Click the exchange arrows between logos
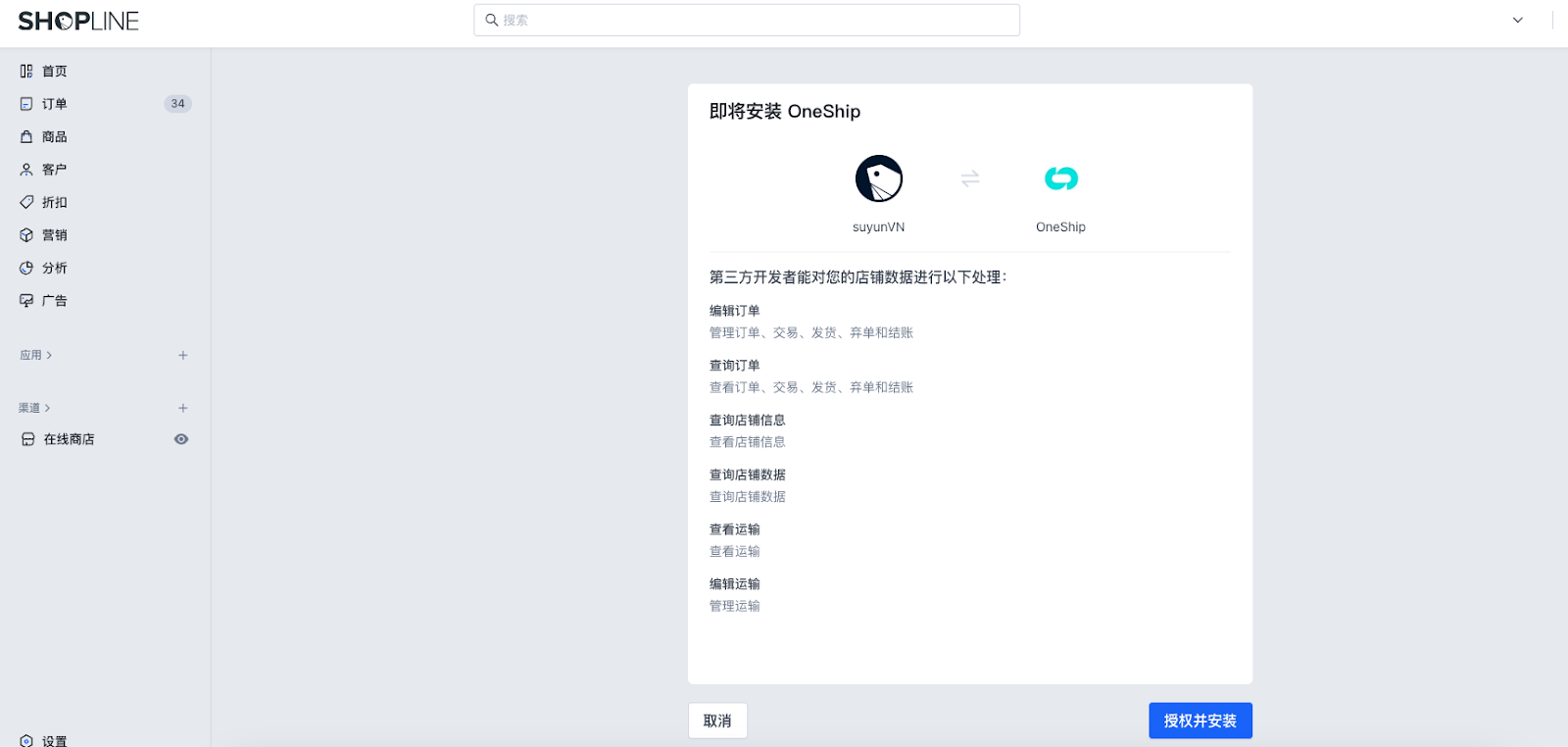 970,178
